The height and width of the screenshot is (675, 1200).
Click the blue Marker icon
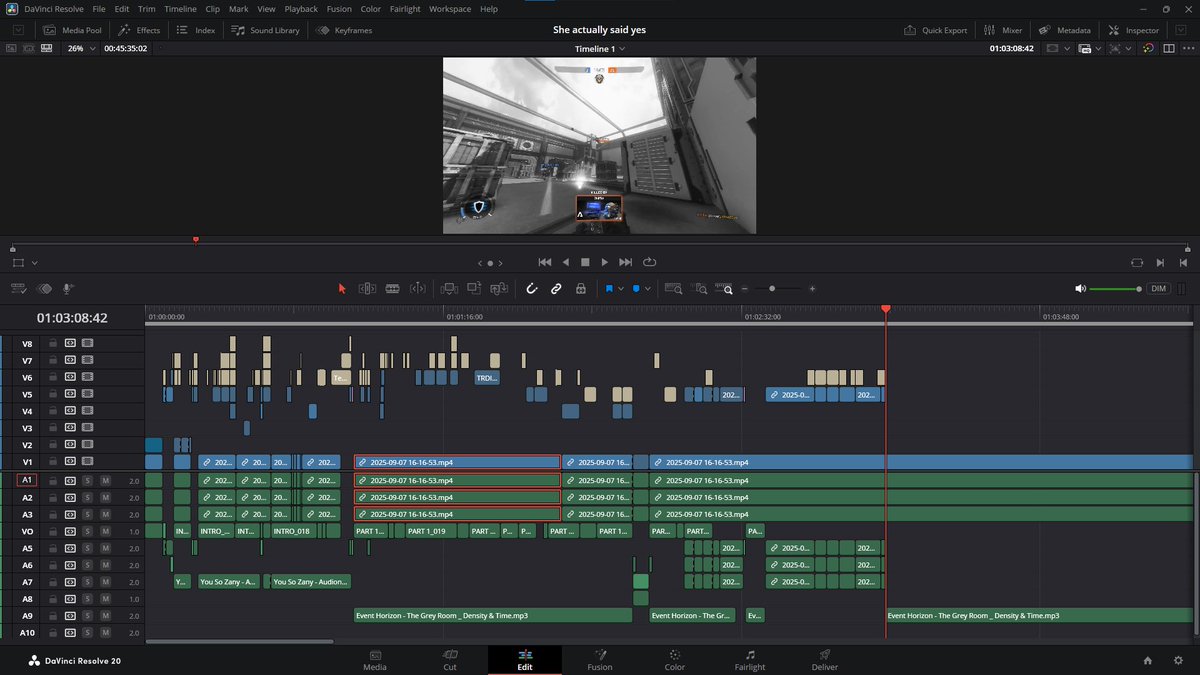point(636,288)
